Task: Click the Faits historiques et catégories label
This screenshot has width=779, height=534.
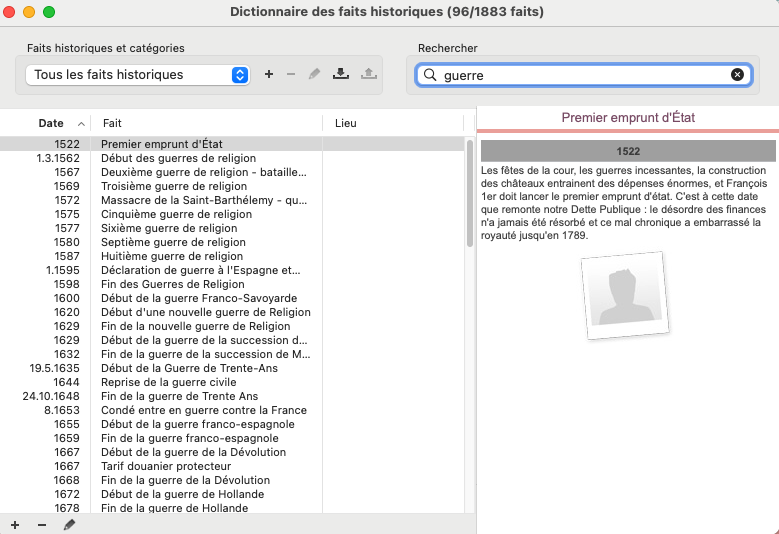Action: pyautogui.click(x=106, y=48)
